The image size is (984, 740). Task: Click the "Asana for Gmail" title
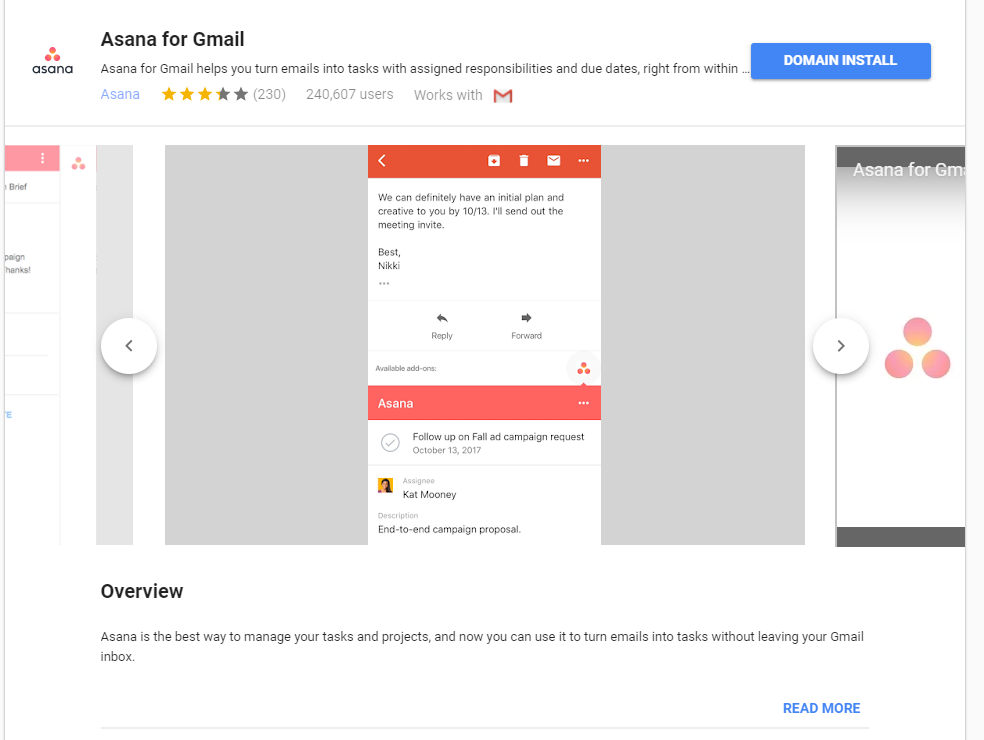(173, 39)
